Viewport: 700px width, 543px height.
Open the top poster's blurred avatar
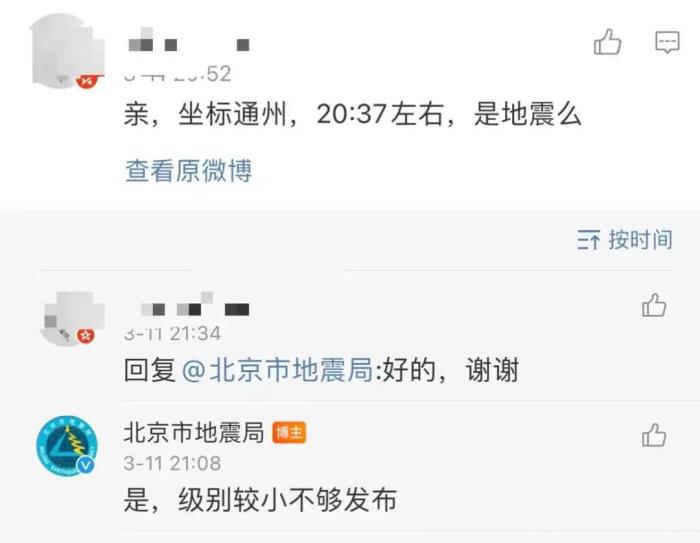67,50
